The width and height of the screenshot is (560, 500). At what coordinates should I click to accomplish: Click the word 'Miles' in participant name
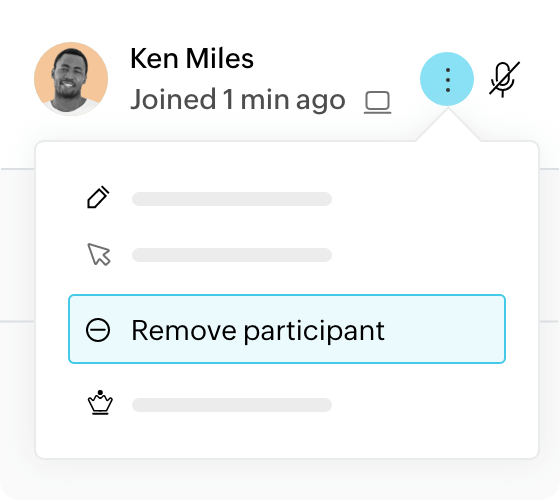click(x=220, y=59)
